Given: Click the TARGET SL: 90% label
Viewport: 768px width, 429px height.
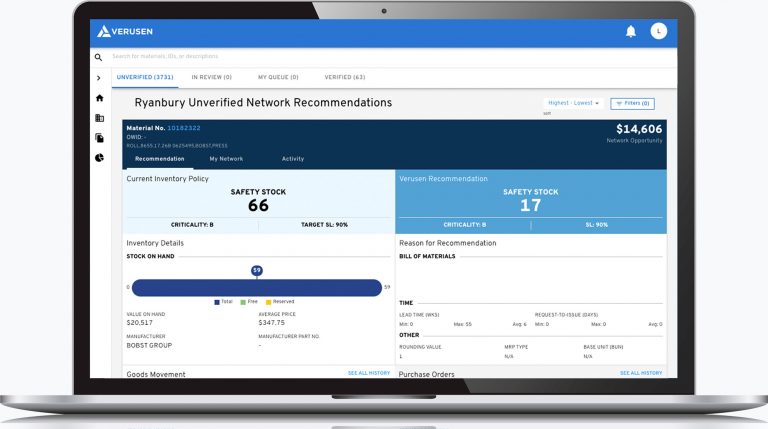Looking at the screenshot, I should point(324,225).
